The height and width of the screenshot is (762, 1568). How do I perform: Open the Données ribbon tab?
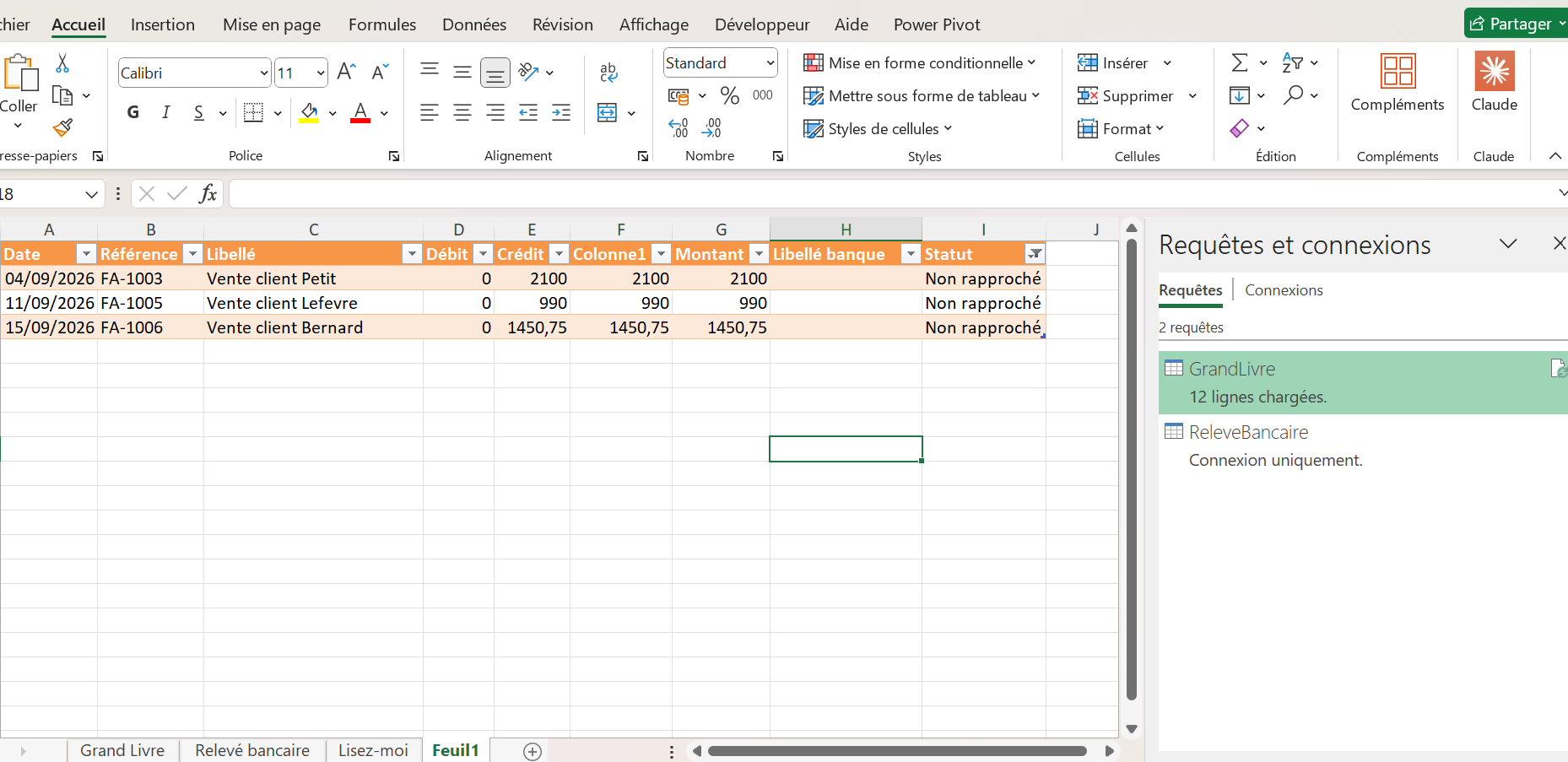(474, 24)
